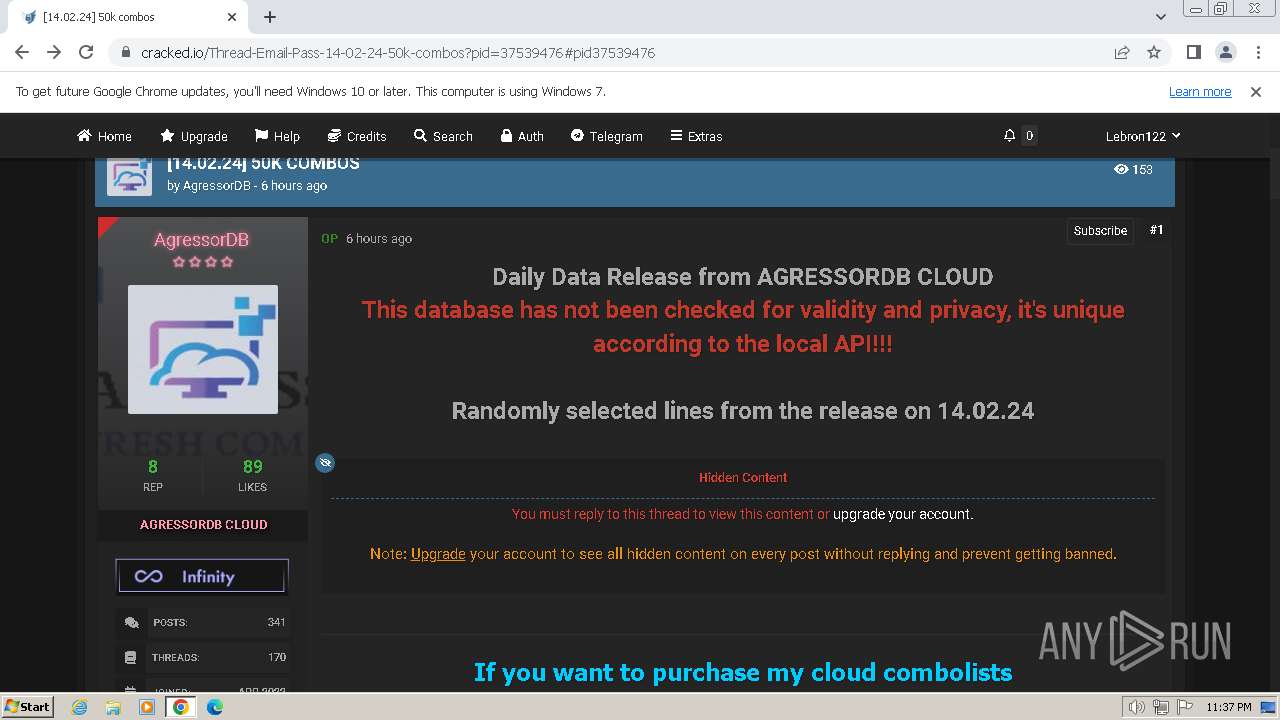Click the hidden content eye icon
1280x720 pixels.
325,463
